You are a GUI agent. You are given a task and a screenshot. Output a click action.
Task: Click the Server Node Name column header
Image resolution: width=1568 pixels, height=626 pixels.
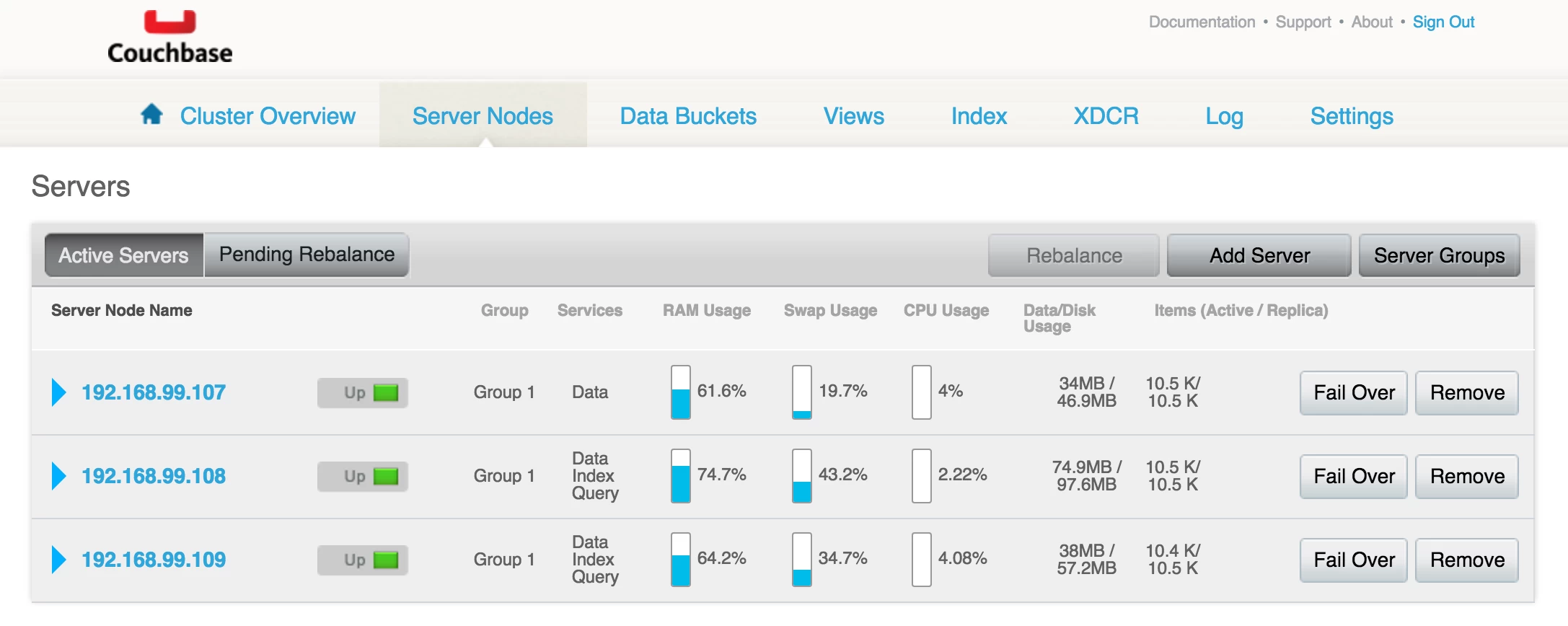tap(122, 310)
